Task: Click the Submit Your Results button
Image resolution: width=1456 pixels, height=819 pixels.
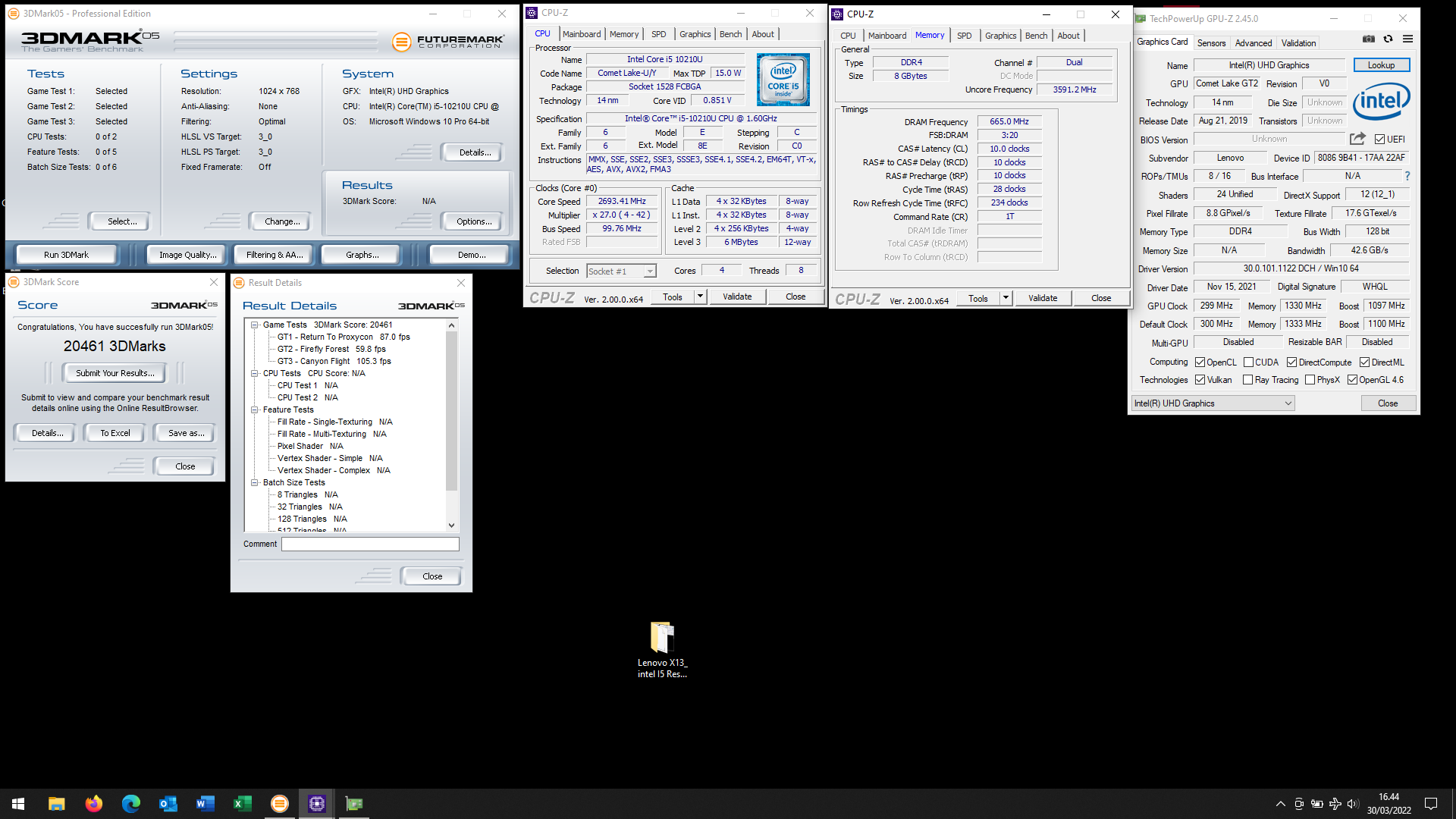Action: [x=115, y=373]
